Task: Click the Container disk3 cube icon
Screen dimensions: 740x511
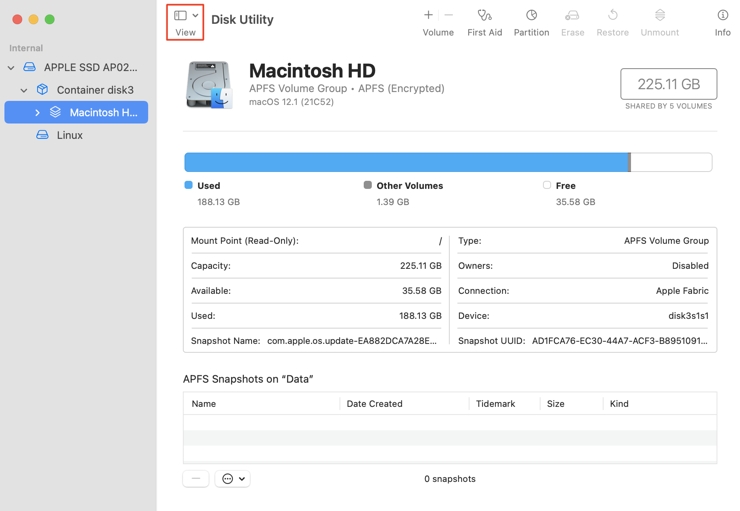Action: (x=42, y=89)
